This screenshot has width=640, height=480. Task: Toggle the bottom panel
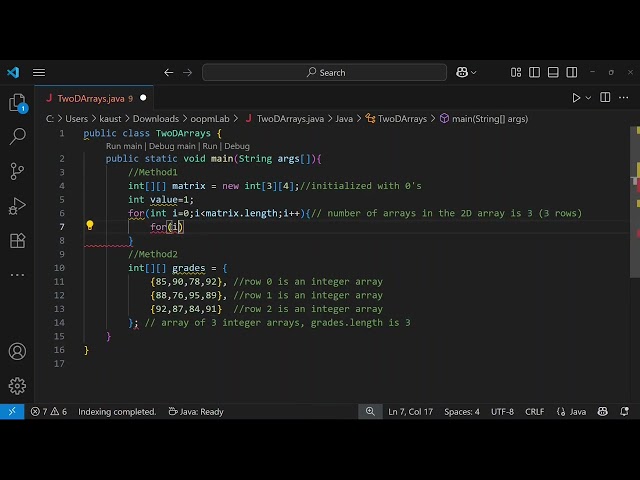click(553, 73)
